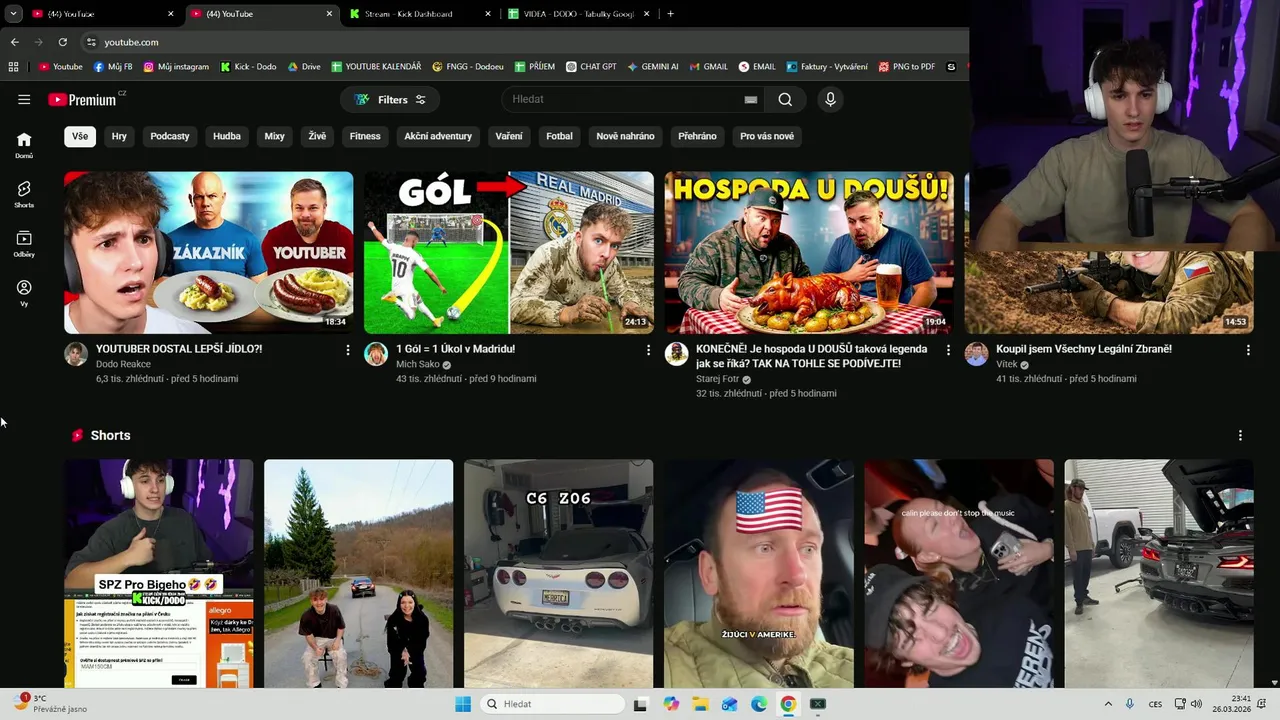
Task: Open the ZÁKAZNÍK vs YOUTUBER video thumbnail
Action: pyautogui.click(x=209, y=252)
